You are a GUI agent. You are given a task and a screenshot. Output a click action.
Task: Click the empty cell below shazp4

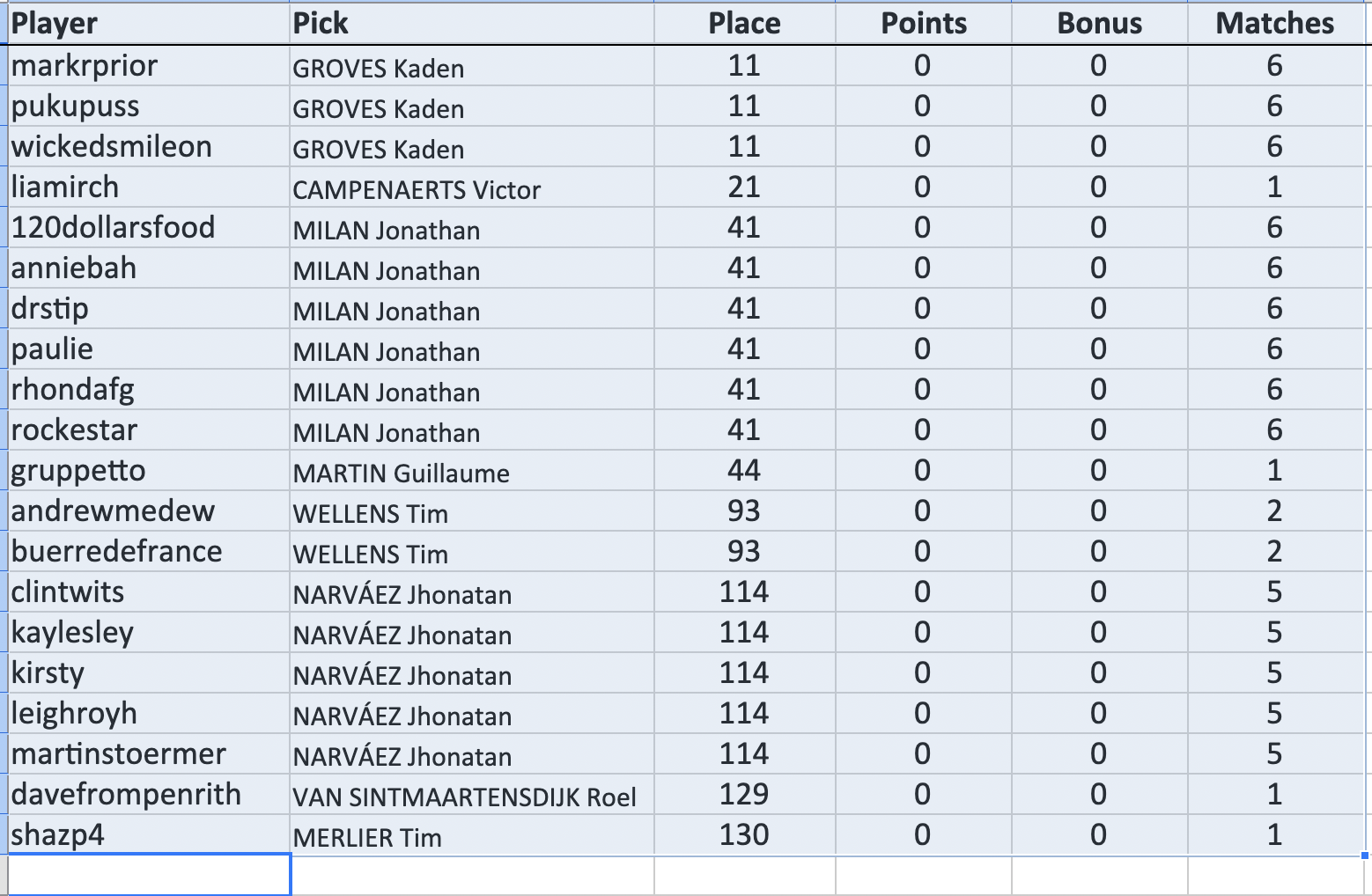(149, 874)
